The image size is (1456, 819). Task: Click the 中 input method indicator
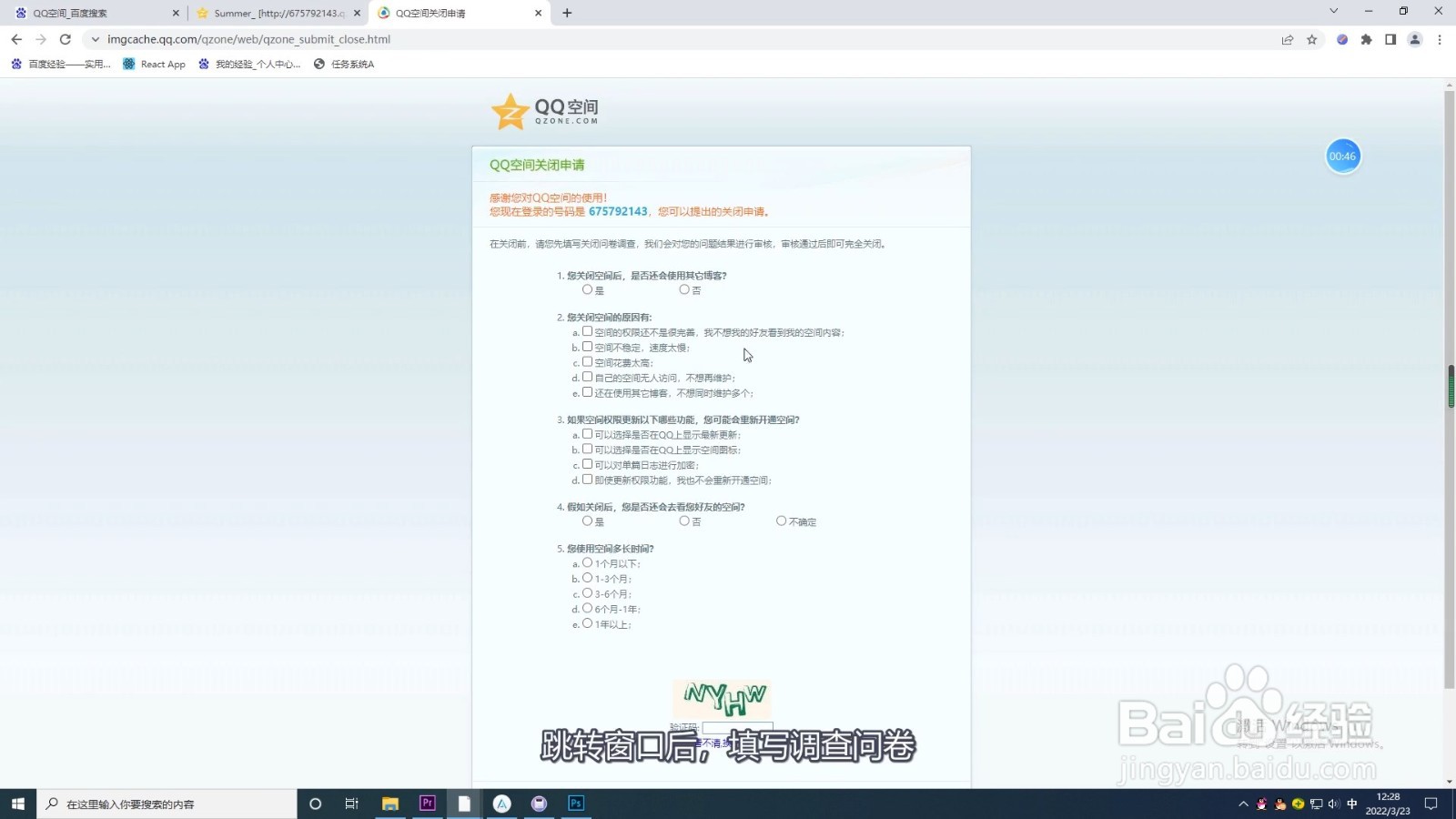[1352, 804]
